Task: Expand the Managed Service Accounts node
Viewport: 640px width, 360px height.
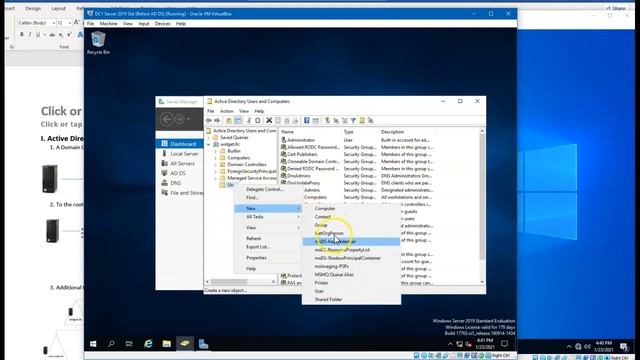Action: [216, 178]
